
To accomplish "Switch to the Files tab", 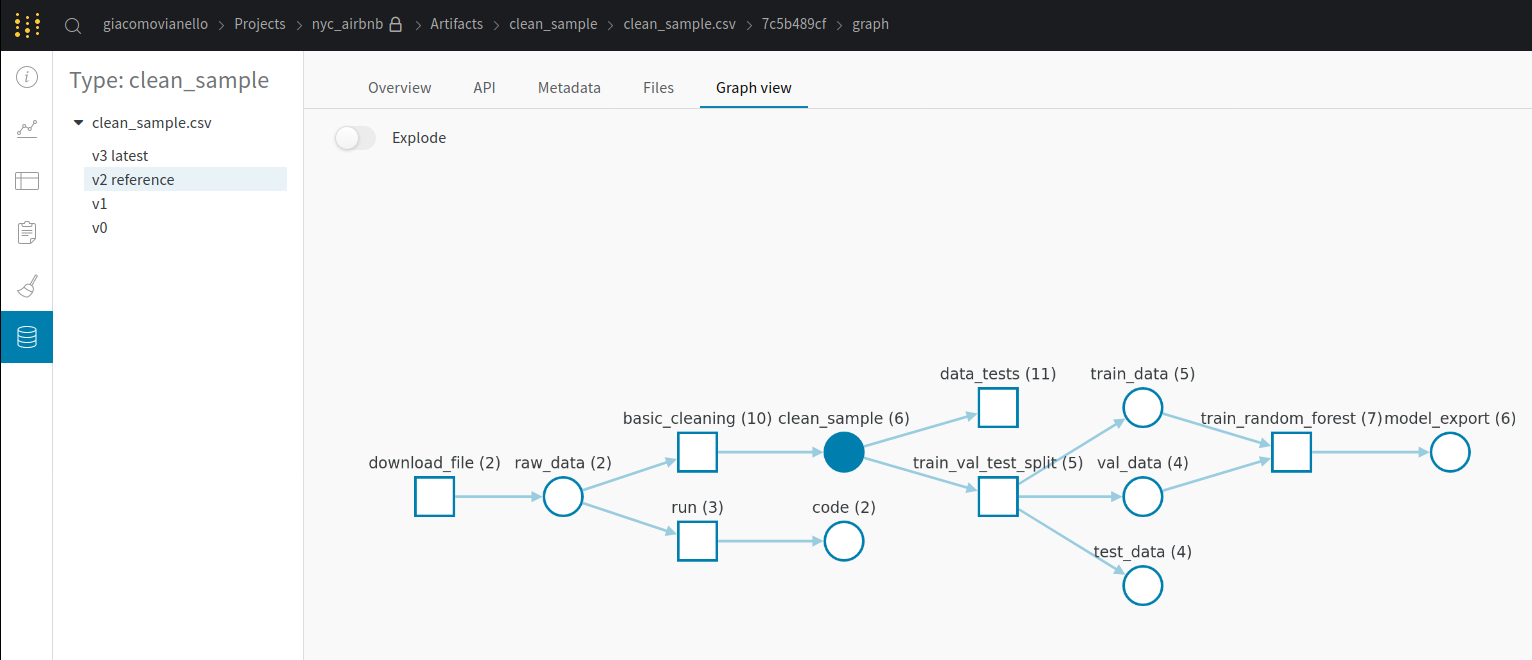I will [x=658, y=88].
